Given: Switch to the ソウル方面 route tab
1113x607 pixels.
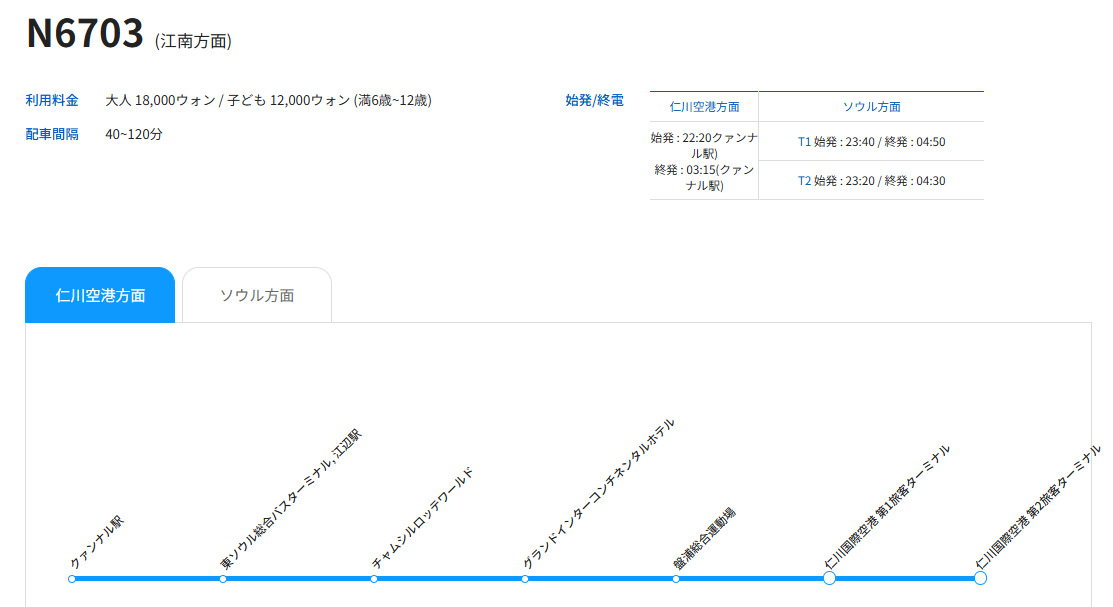Looking at the screenshot, I should coord(257,295).
